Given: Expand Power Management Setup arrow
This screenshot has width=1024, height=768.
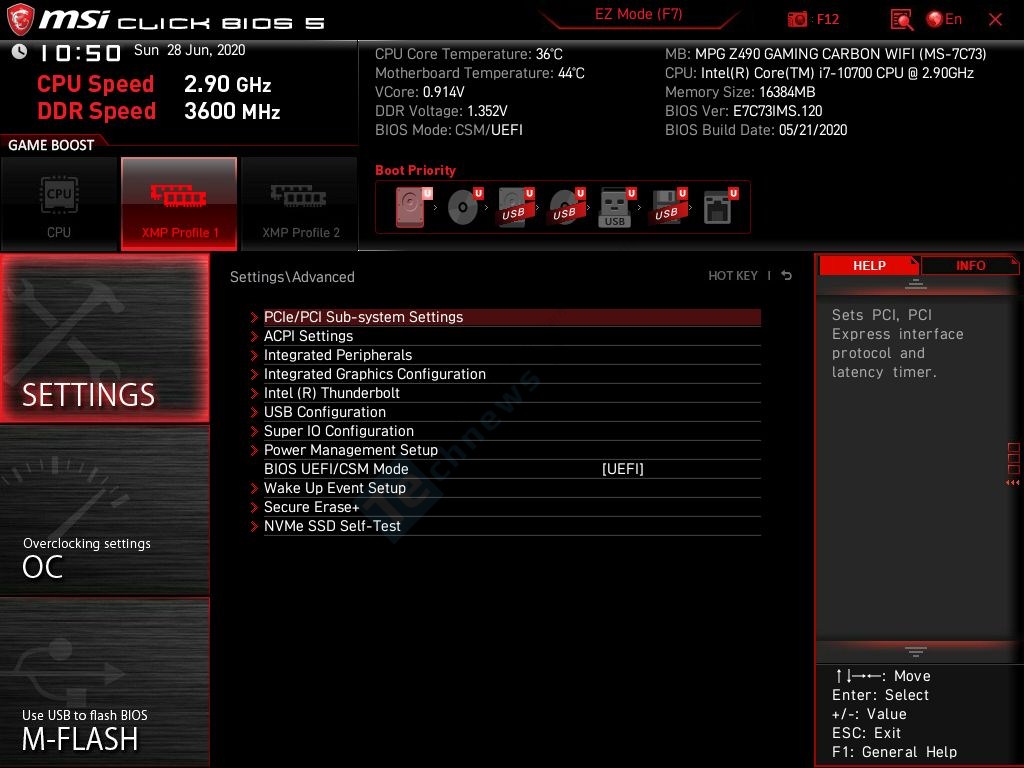Looking at the screenshot, I should (x=255, y=450).
